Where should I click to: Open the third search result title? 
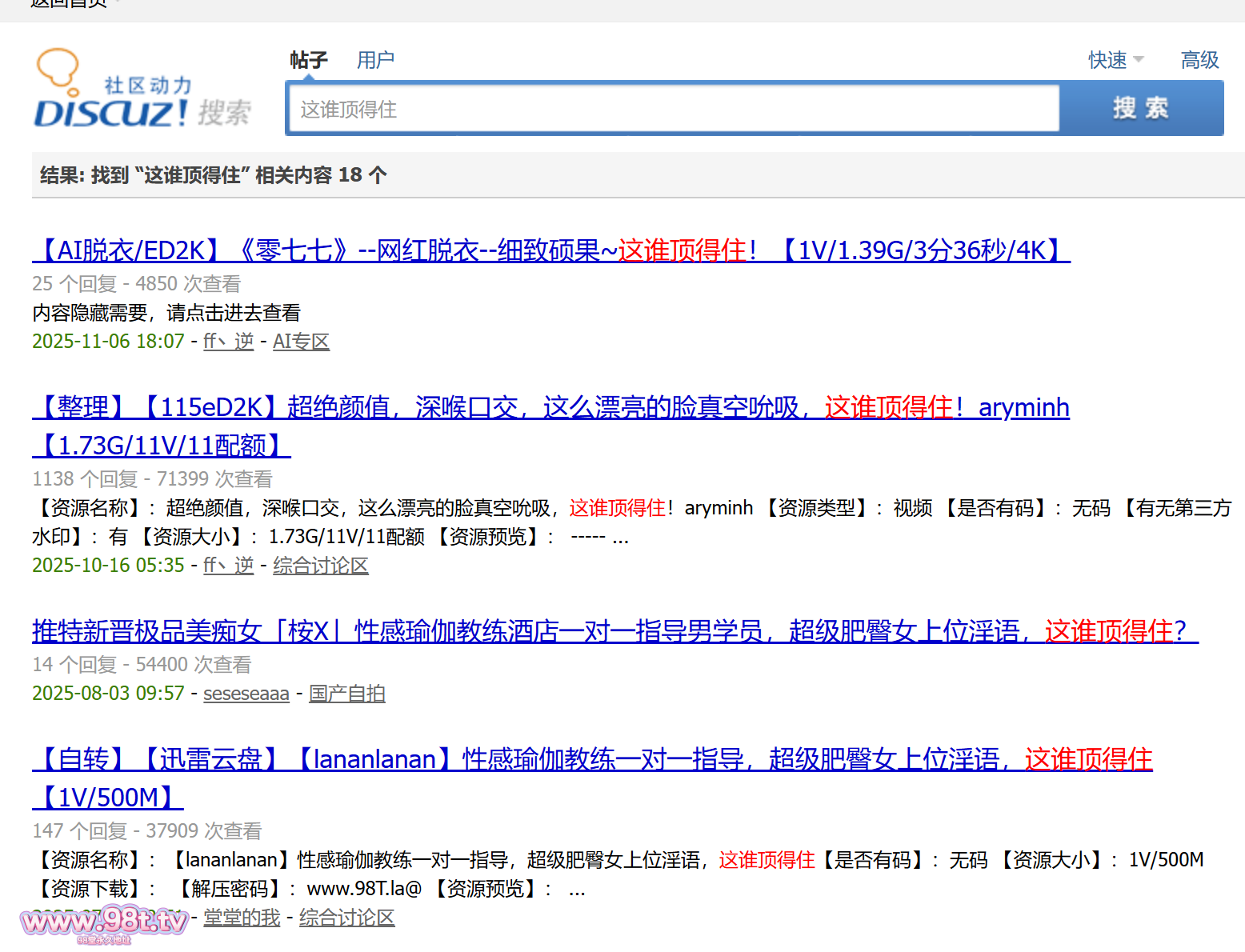[614, 631]
